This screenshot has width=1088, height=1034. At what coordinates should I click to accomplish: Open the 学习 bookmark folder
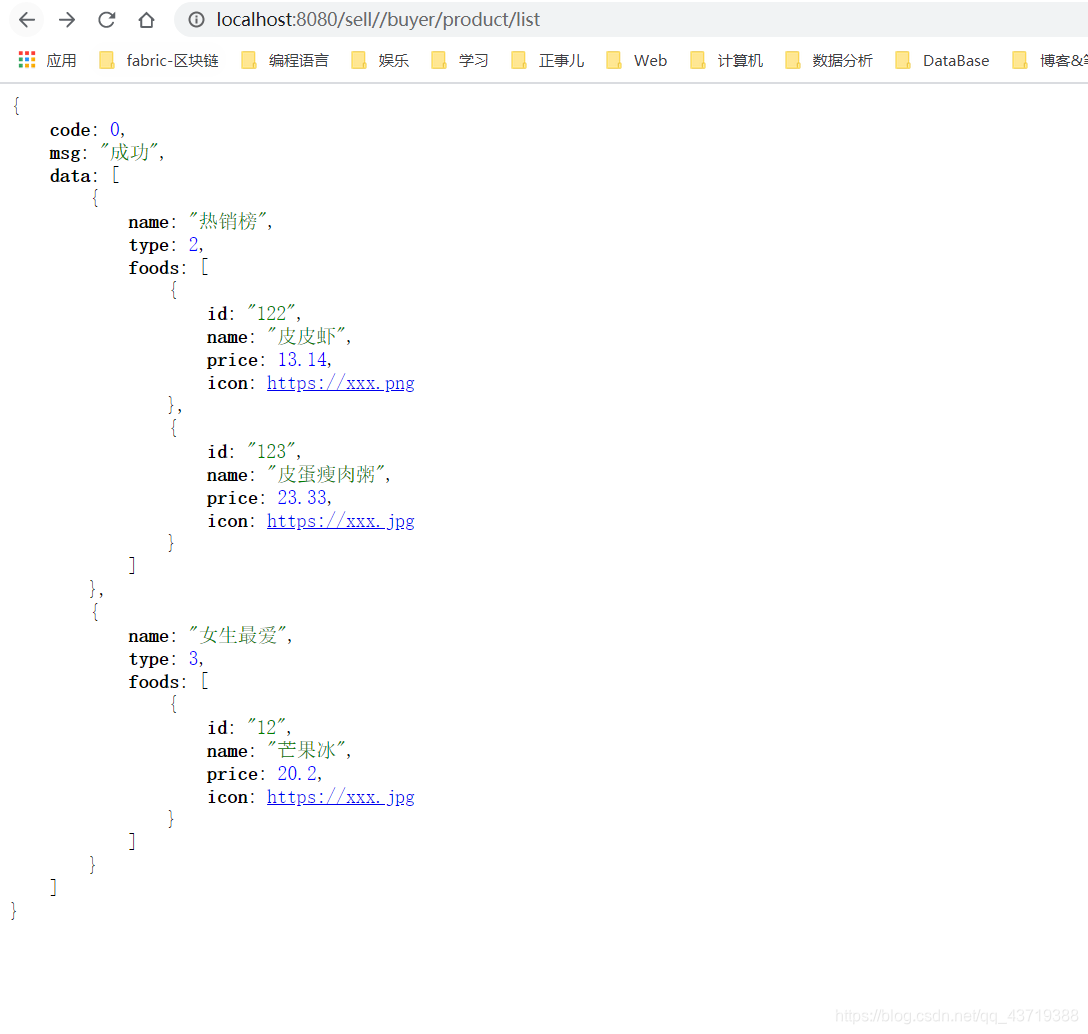pos(460,60)
